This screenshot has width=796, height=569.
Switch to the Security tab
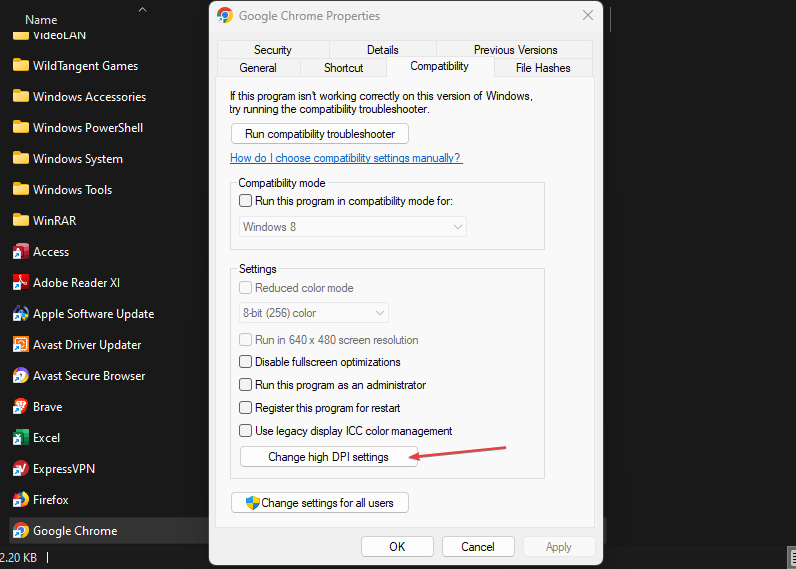tap(273, 50)
